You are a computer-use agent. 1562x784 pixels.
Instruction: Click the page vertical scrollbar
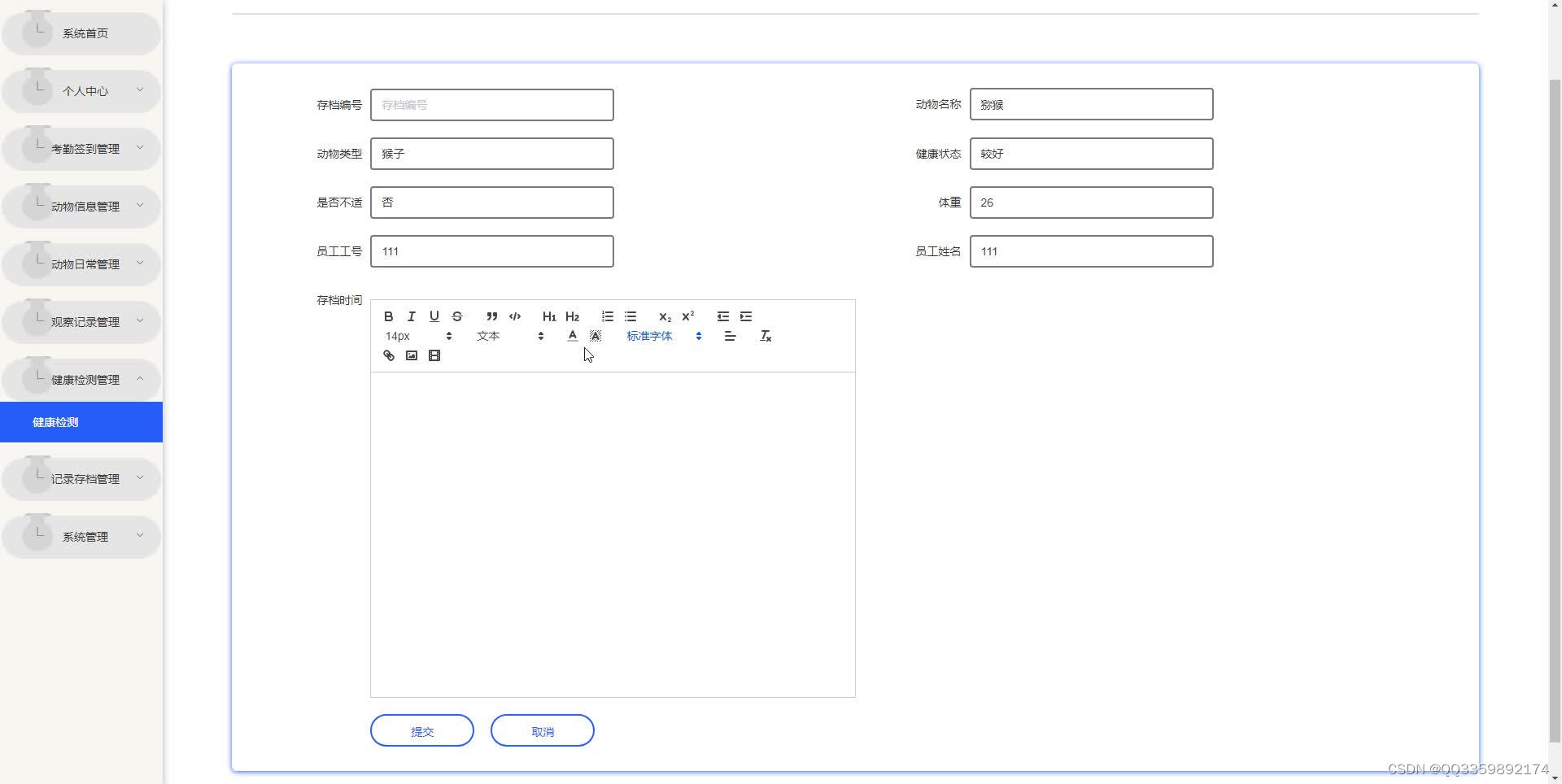[1555, 411]
